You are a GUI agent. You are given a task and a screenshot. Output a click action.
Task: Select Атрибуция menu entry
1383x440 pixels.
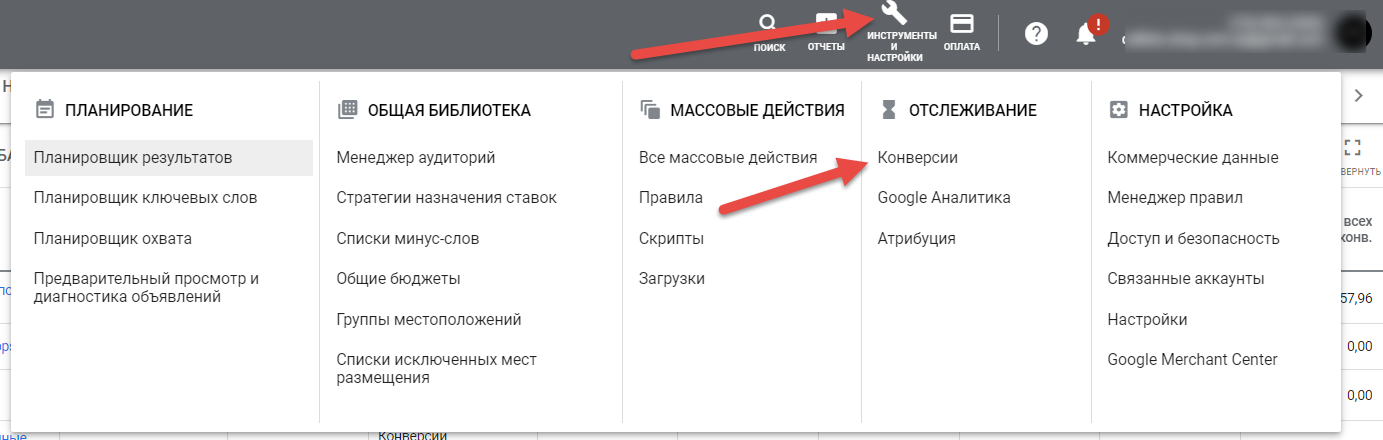click(916, 238)
